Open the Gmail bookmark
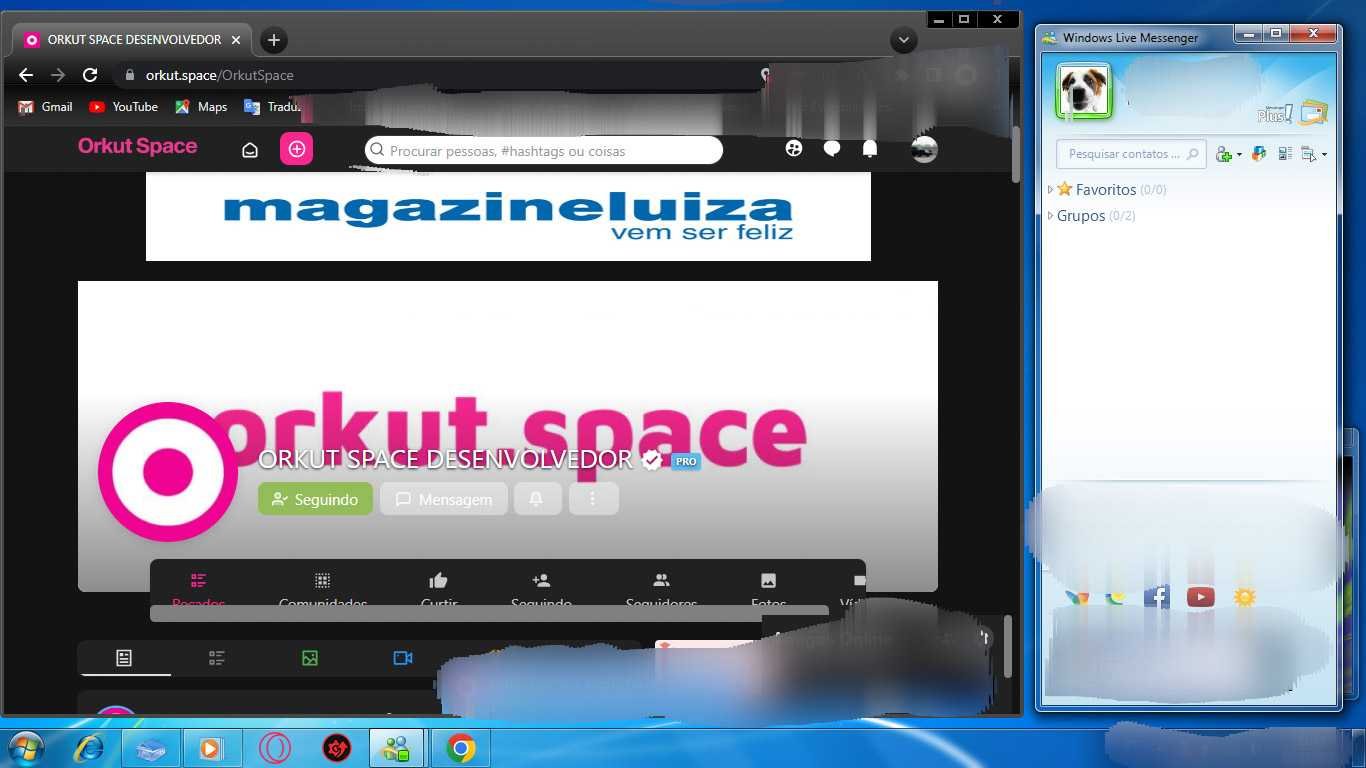The image size is (1366, 768). click(45, 107)
